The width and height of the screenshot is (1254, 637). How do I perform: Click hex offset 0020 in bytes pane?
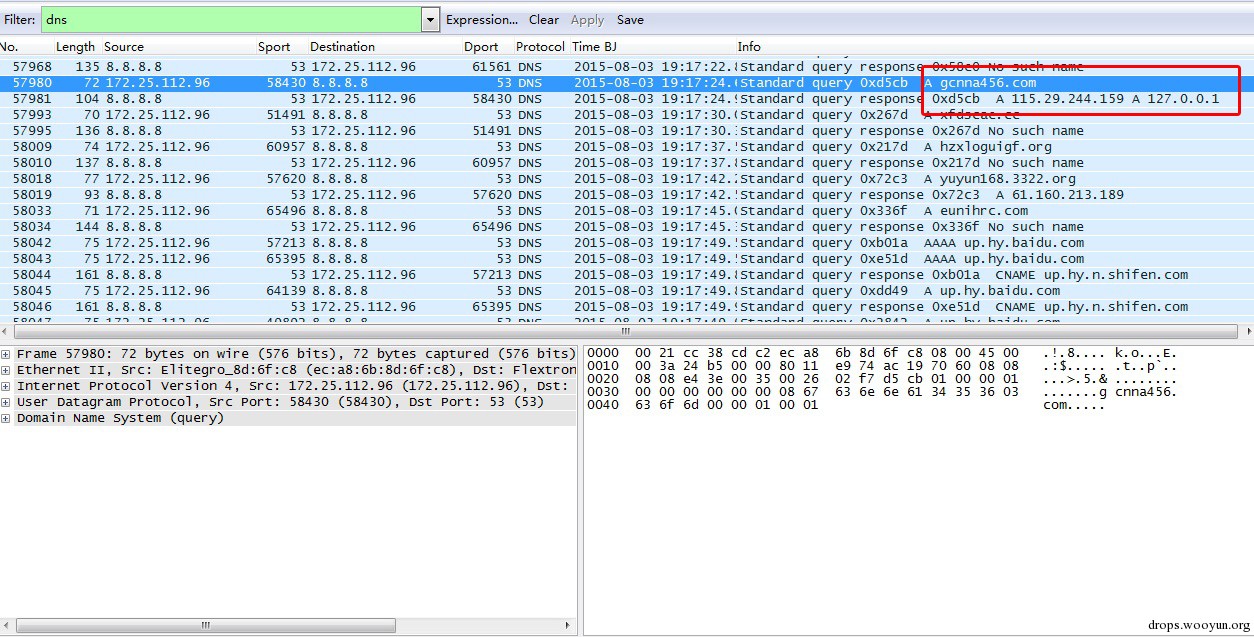(602, 380)
